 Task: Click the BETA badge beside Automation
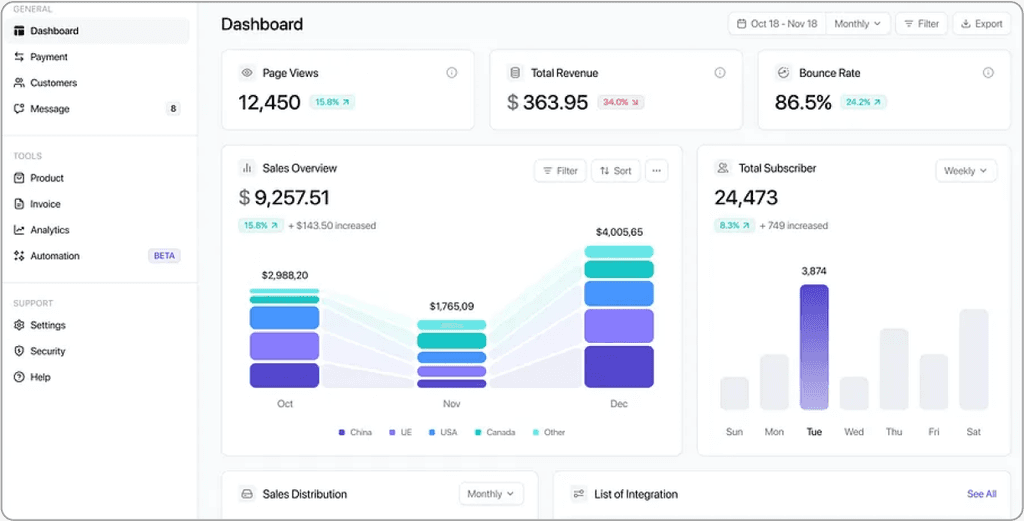pyautogui.click(x=164, y=256)
